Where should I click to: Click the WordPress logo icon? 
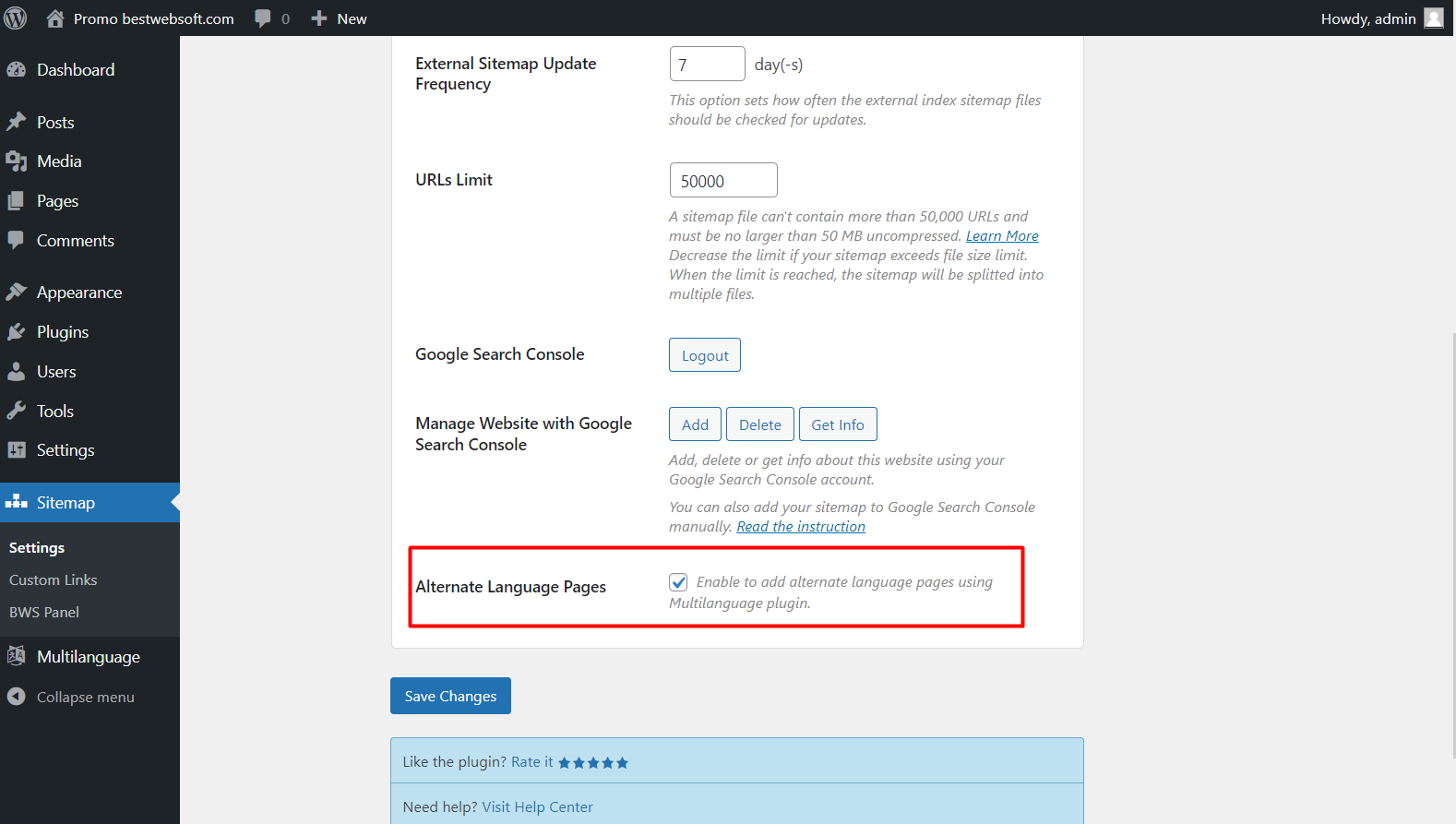click(x=16, y=18)
